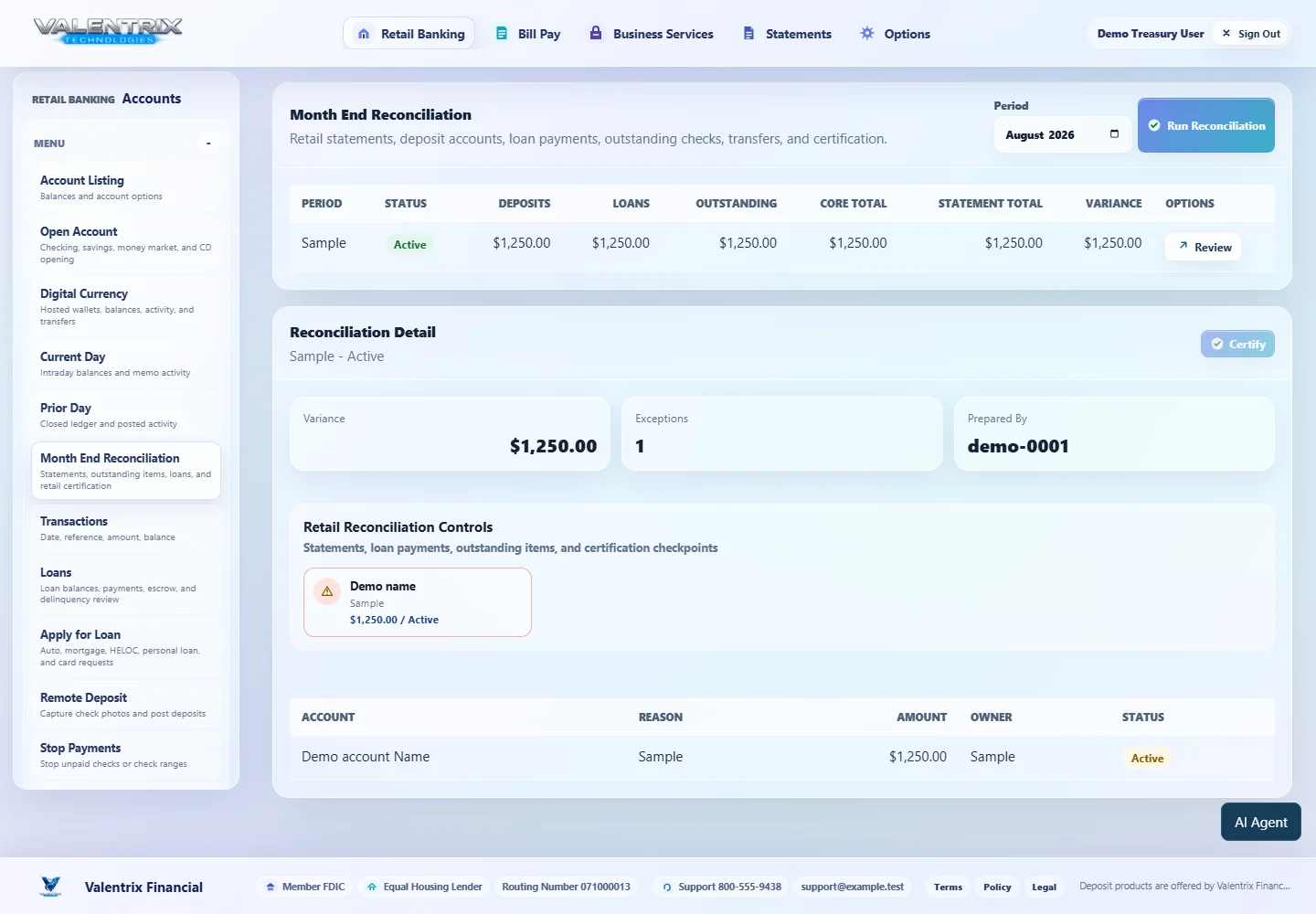Click the Bill Pay document icon
This screenshot has width=1316, height=914.
(502, 33)
